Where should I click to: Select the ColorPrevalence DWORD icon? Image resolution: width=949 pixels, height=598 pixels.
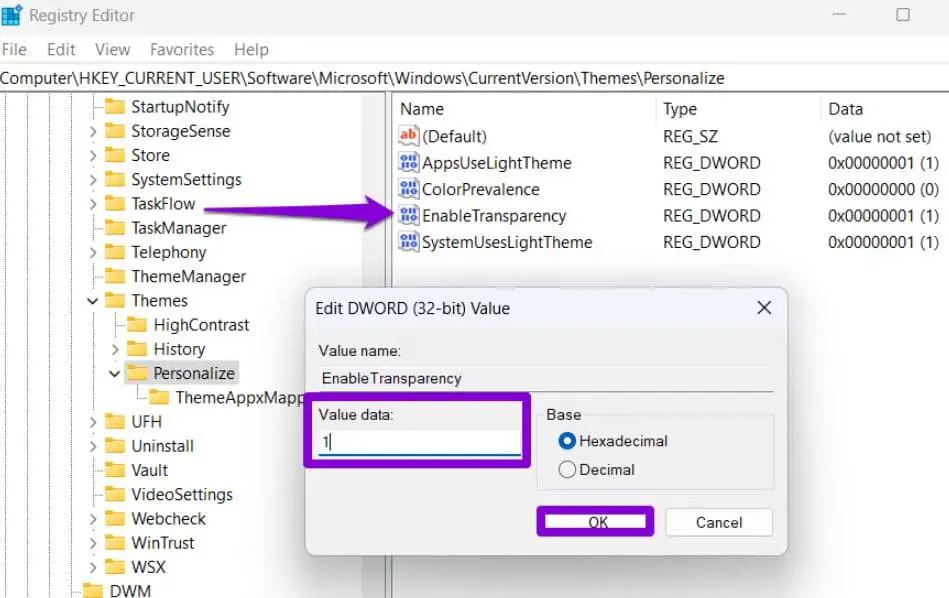pos(409,189)
